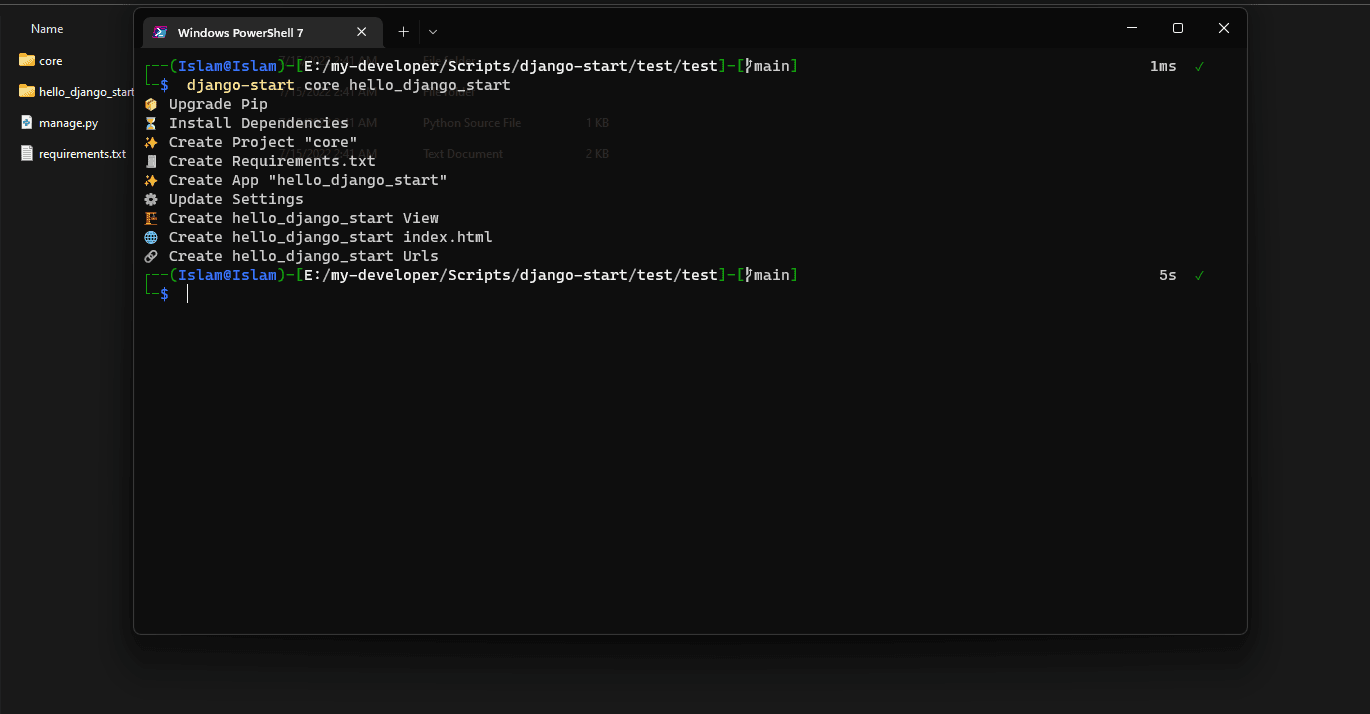The width and height of the screenshot is (1370, 714).
Task: Expand the new tab profile dropdown chevron
Action: pos(433,32)
